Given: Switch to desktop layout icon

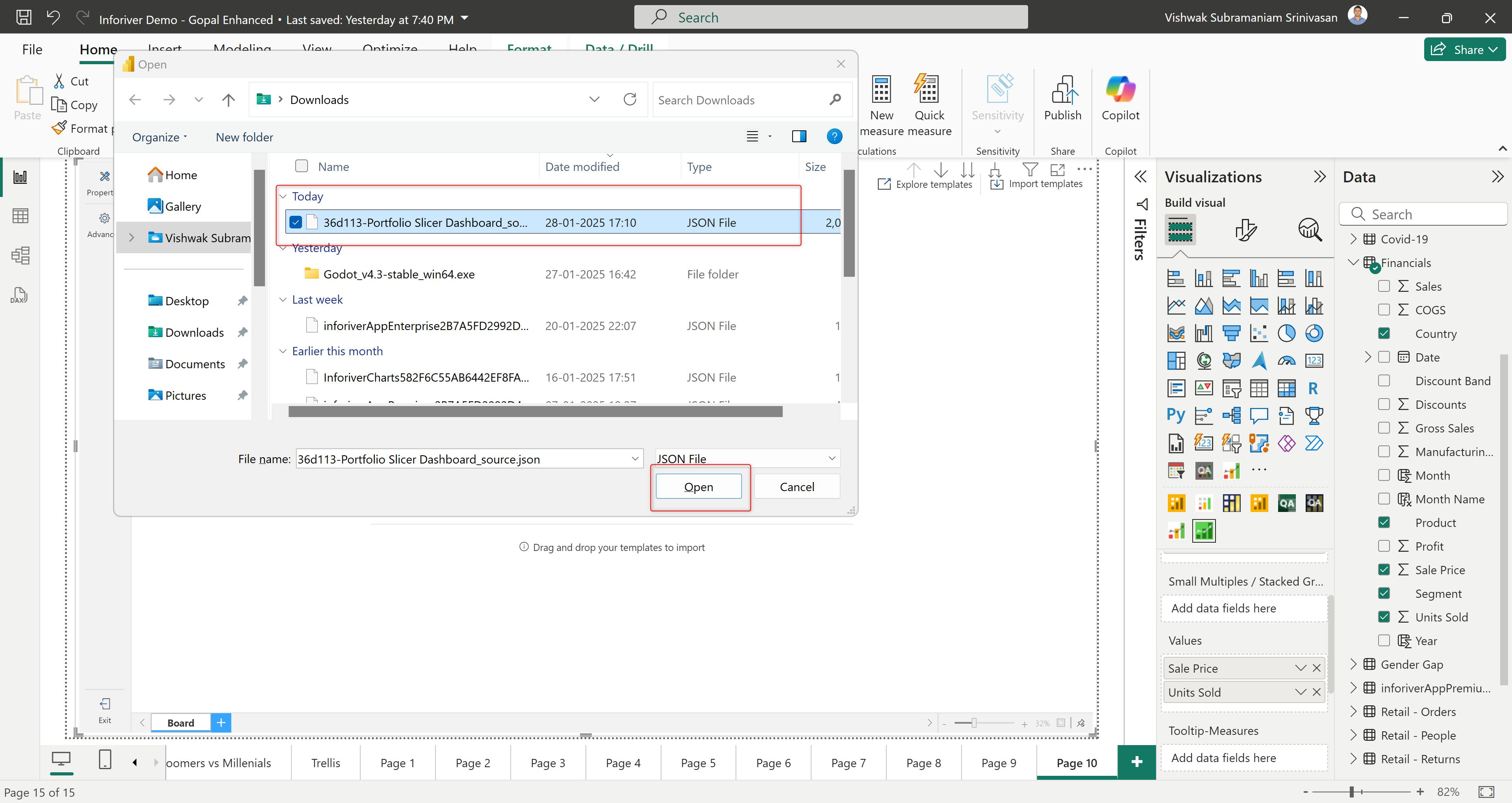Looking at the screenshot, I should click(61, 760).
